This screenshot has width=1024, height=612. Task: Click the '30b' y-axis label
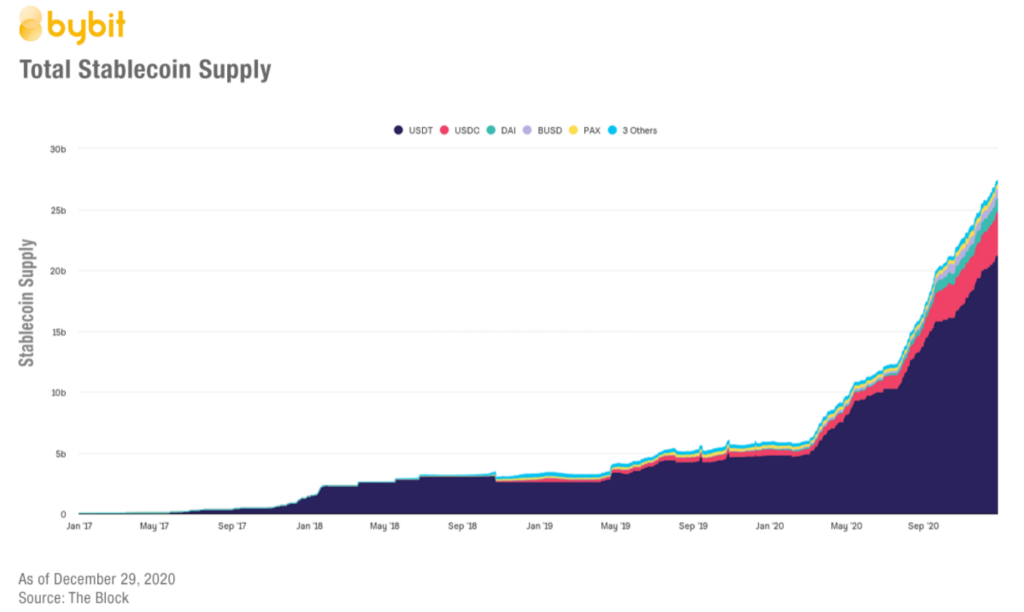click(58, 150)
